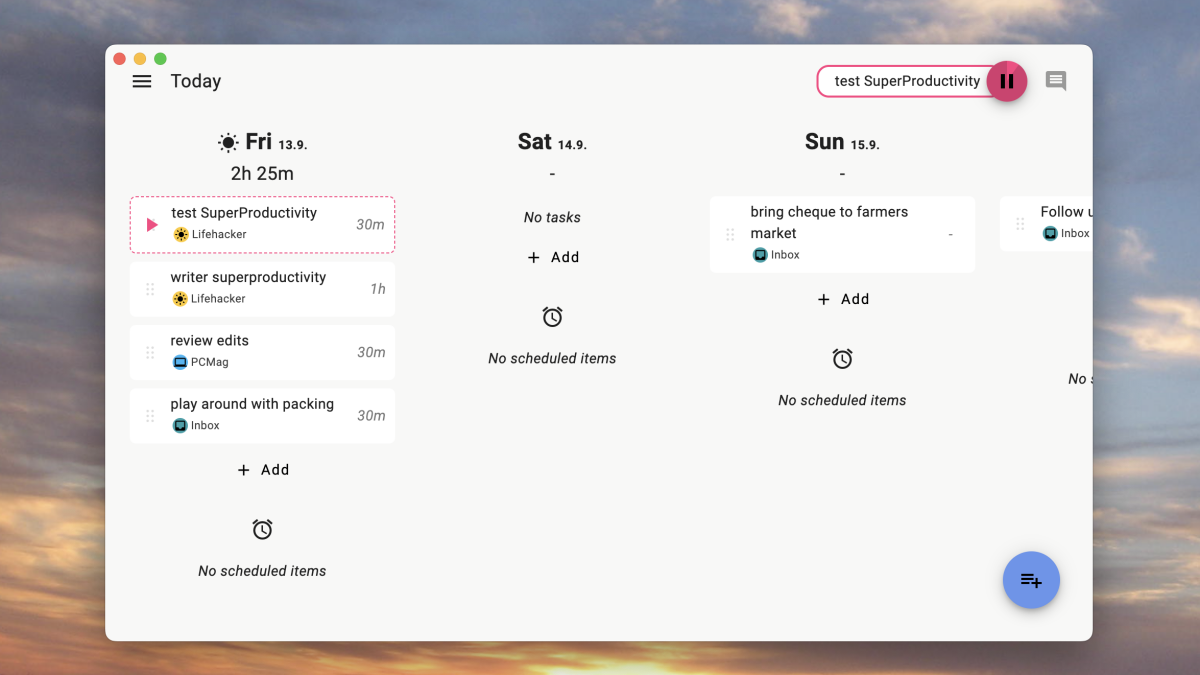1200x675 pixels.
Task: Add a task to Friday column
Action: click(x=263, y=470)
